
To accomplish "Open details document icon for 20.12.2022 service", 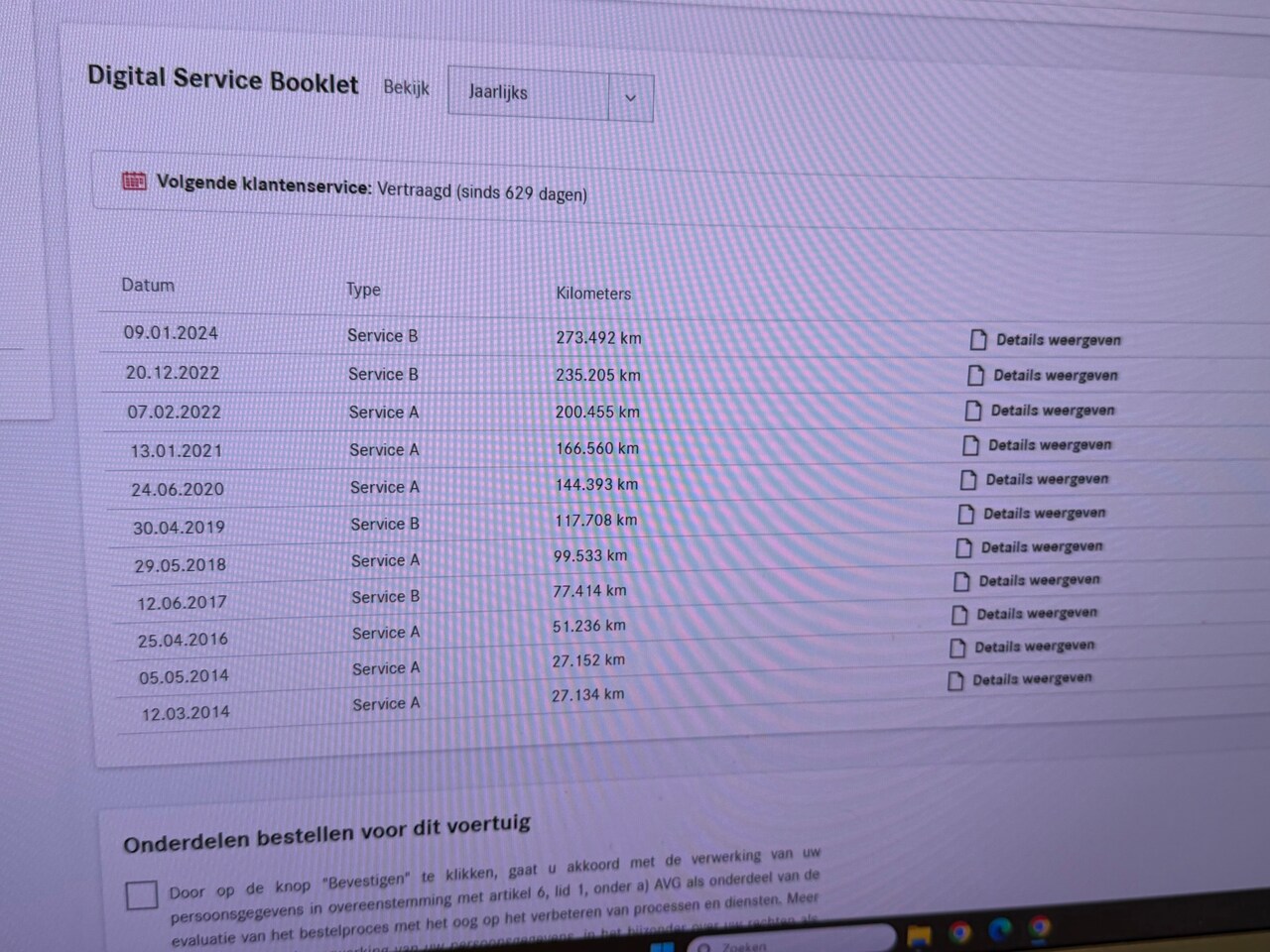I will coord(976,375).
